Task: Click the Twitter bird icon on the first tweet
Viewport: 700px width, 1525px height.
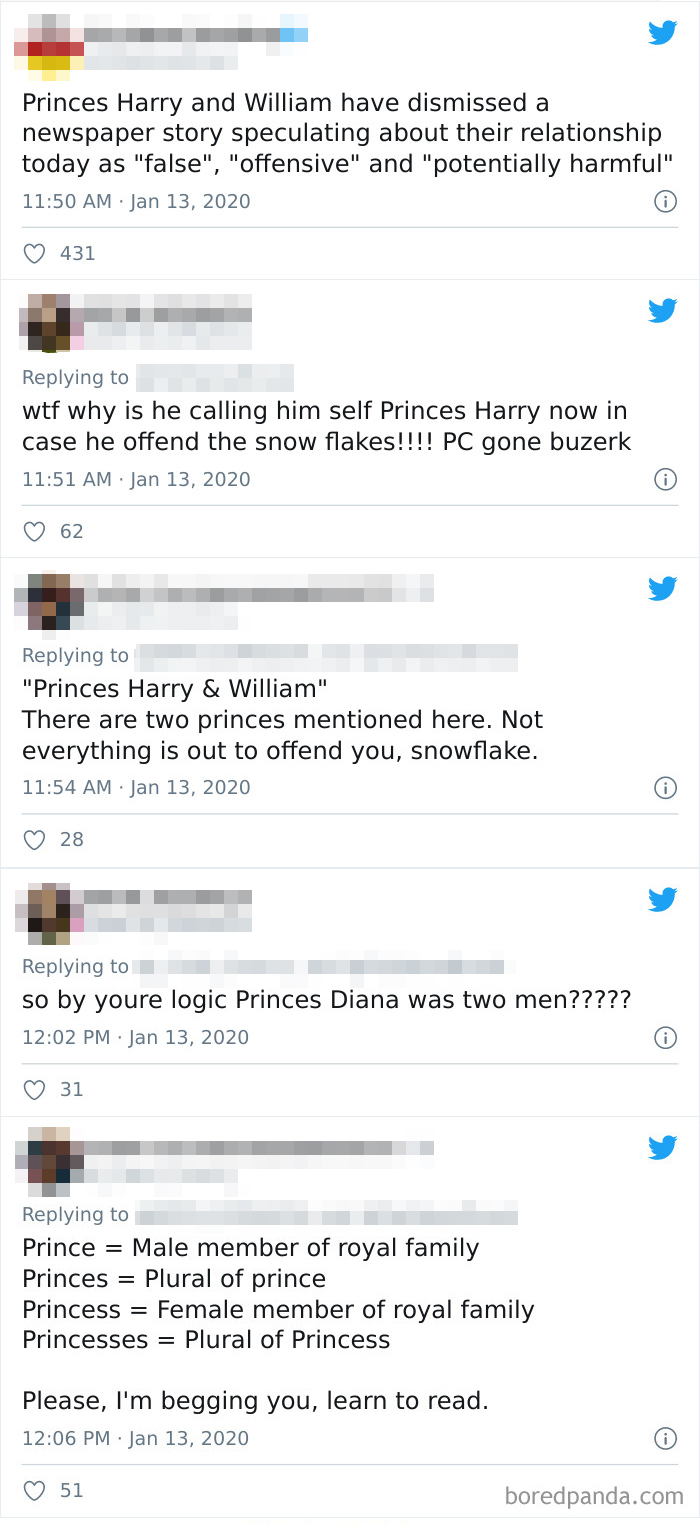Action: coord(662,33)
